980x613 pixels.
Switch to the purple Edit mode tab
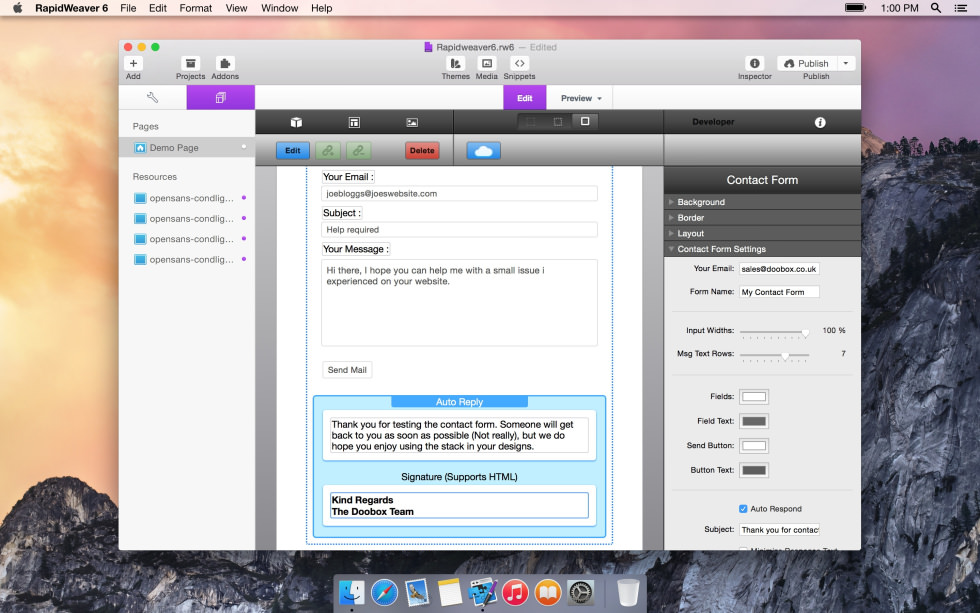524,98
